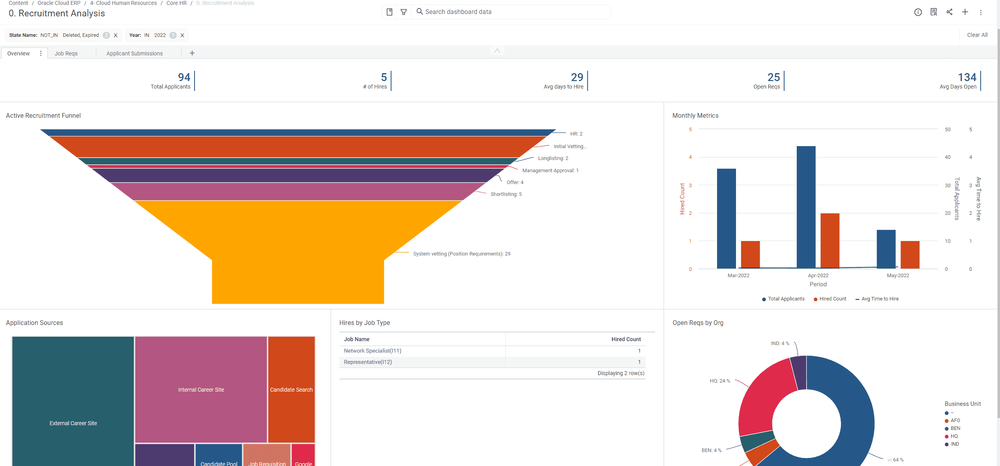This screenshot has height=466, width=1000.
Task: Remove the State Name filter chip
Action: pyautogui.click(x=115, y=36)
